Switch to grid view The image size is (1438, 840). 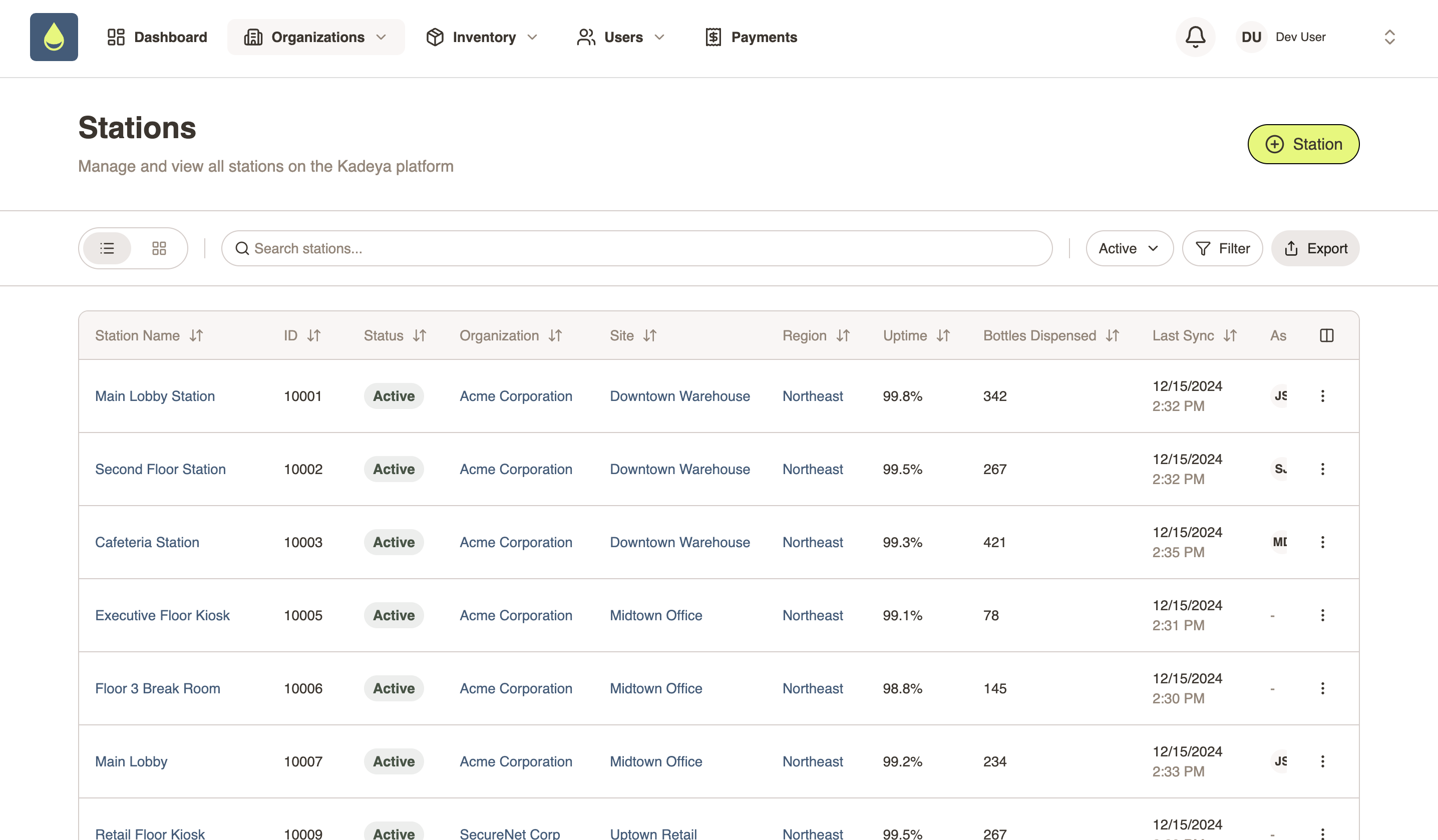point(159,248)
